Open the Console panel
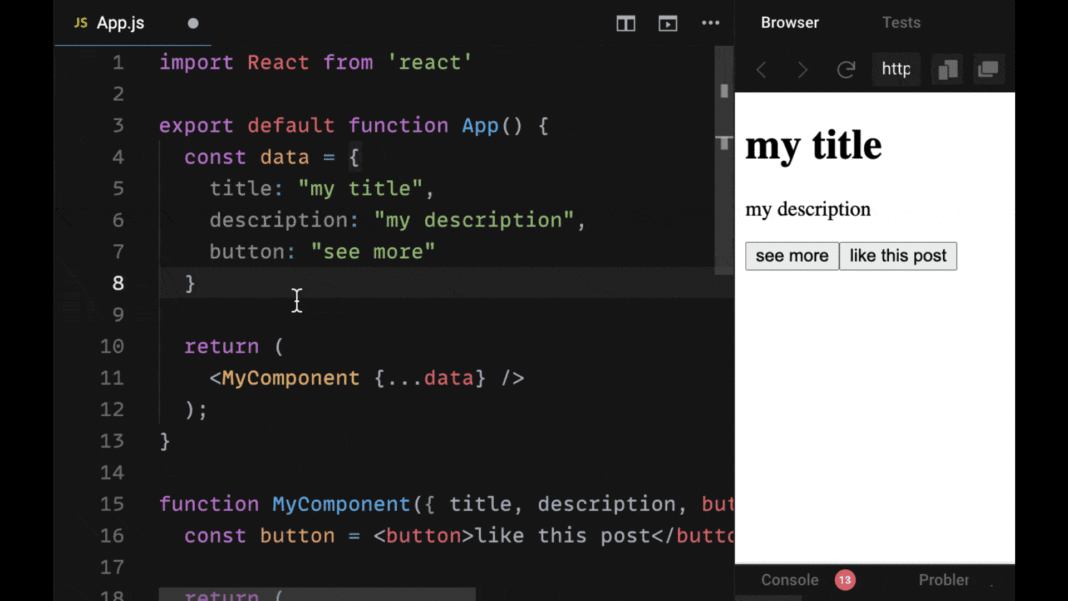 coord(790,580)
